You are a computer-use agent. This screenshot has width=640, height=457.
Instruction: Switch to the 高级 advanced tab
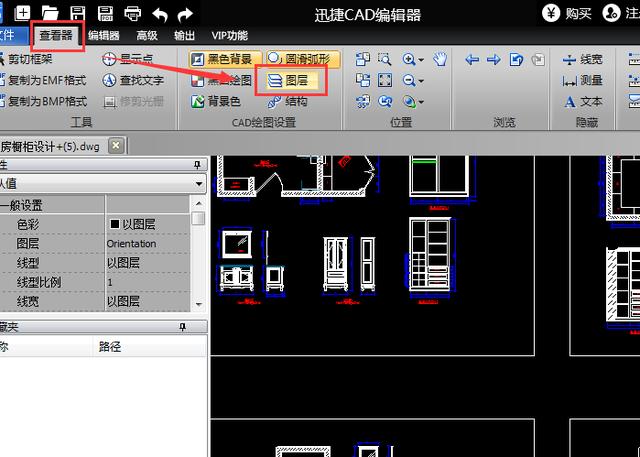point(147,36)
